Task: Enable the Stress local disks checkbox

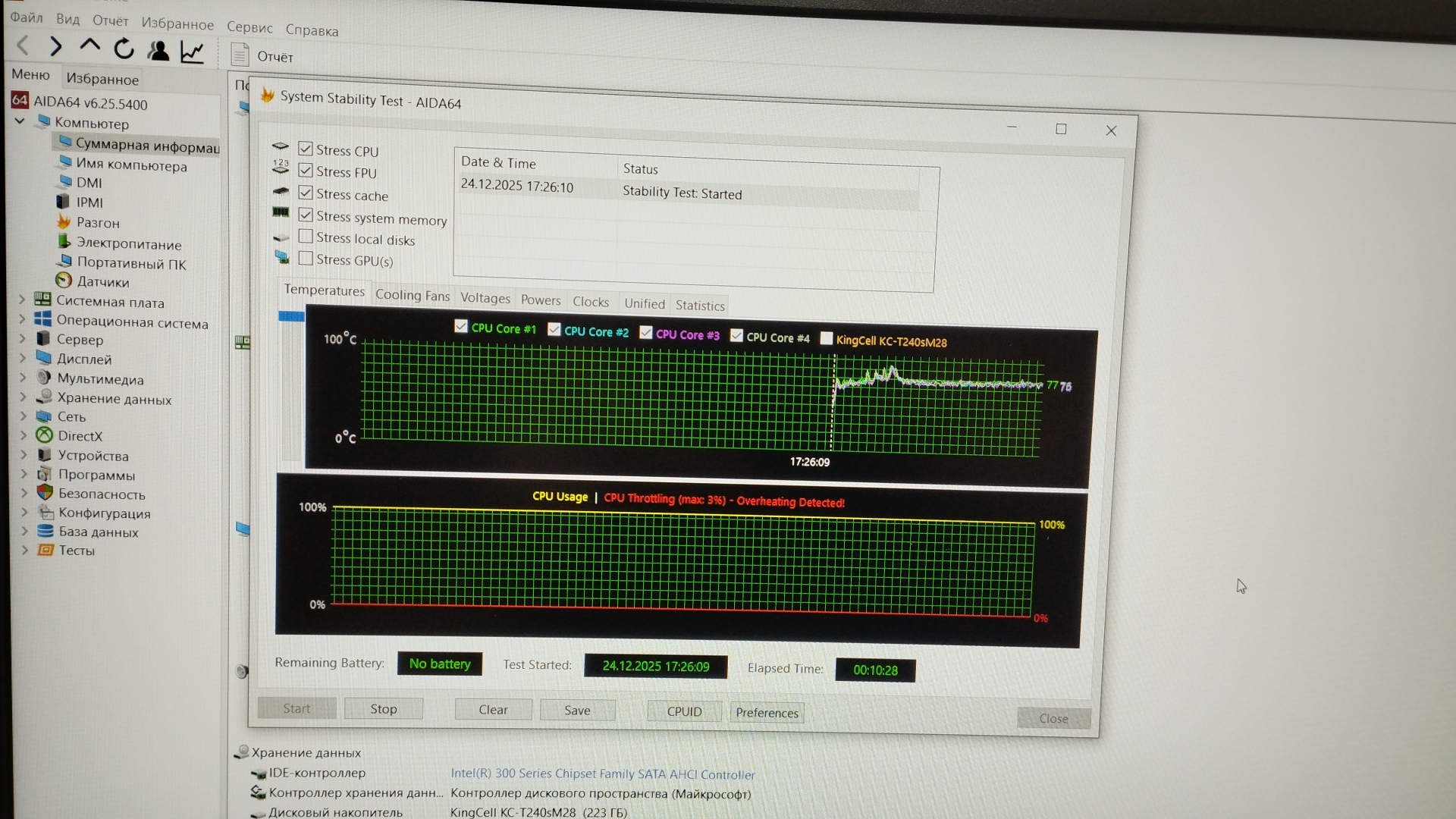Action: [x=306, y=237]
